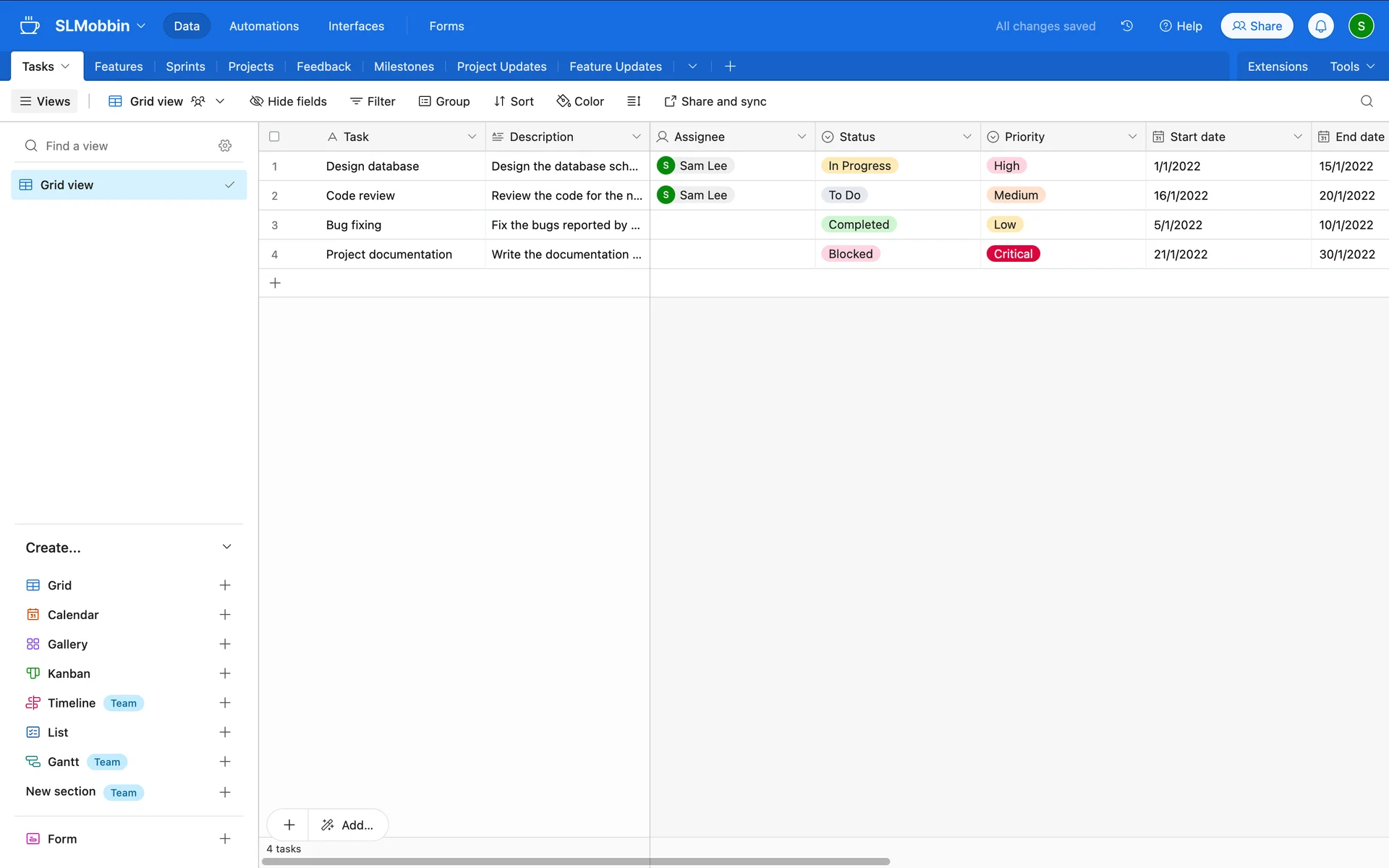Collapse the Create section chevron

pos(226,548)
